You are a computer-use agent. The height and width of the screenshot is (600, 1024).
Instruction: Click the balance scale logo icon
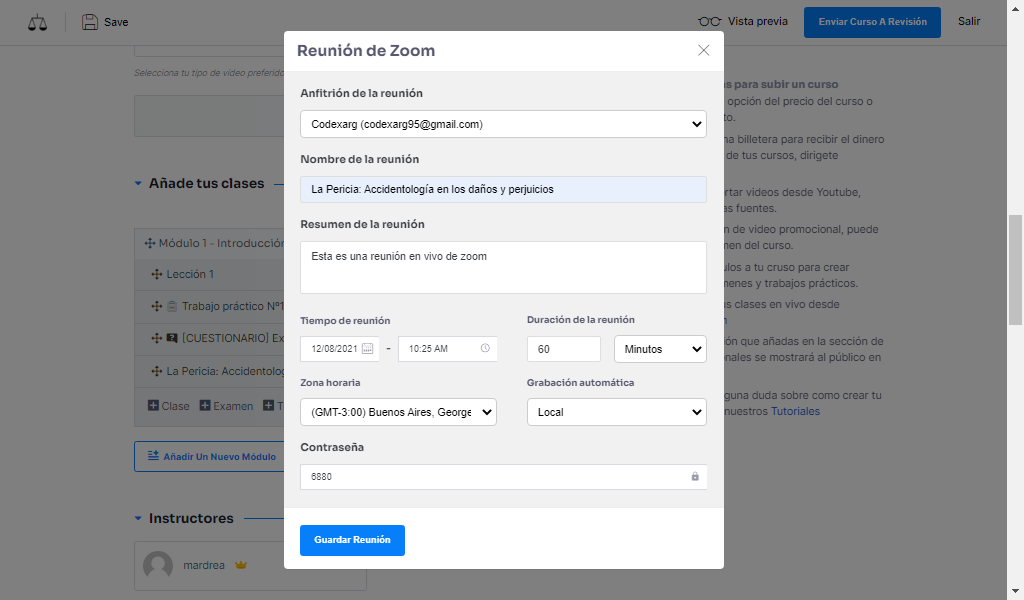pos(37,23)
